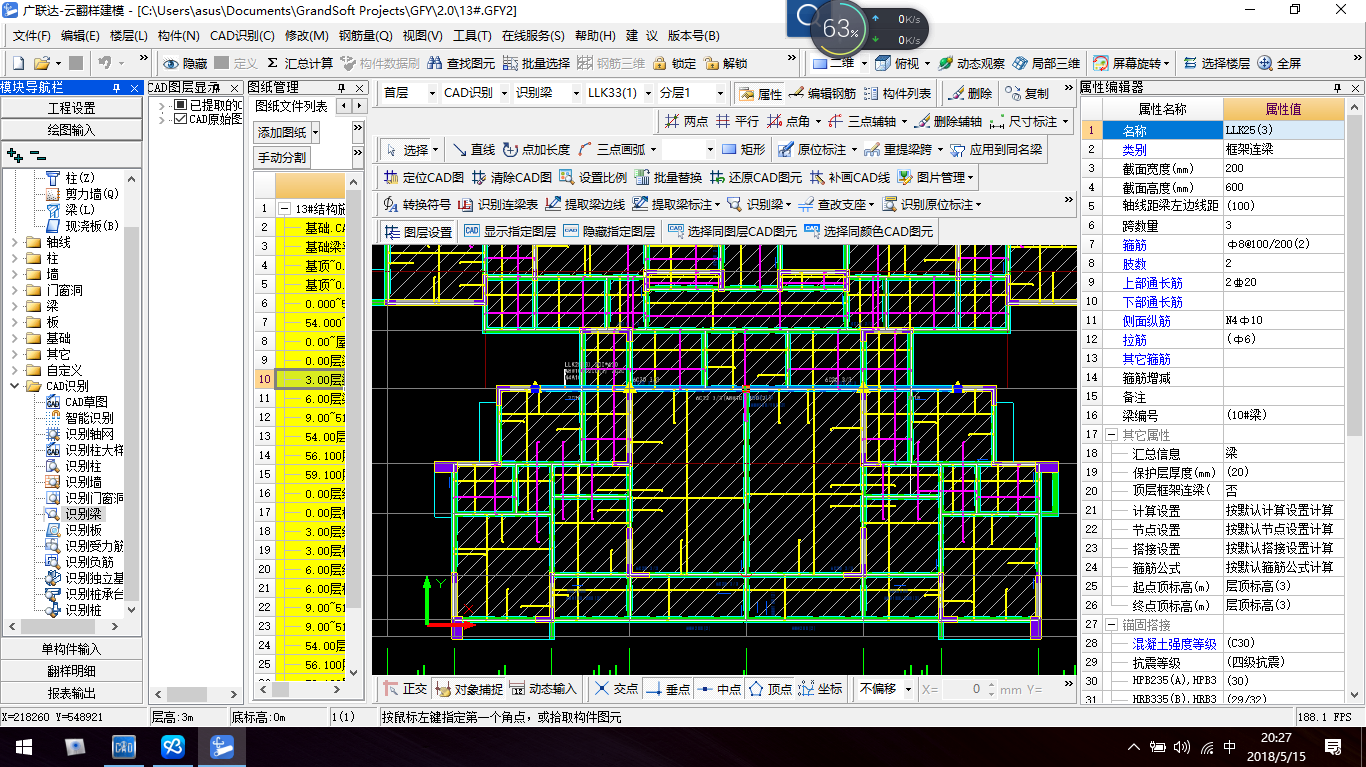Open the 文件(F) menu
The height and width of the screenshot is (767, 1366).
pyautogui.click(x=31, y=36)
